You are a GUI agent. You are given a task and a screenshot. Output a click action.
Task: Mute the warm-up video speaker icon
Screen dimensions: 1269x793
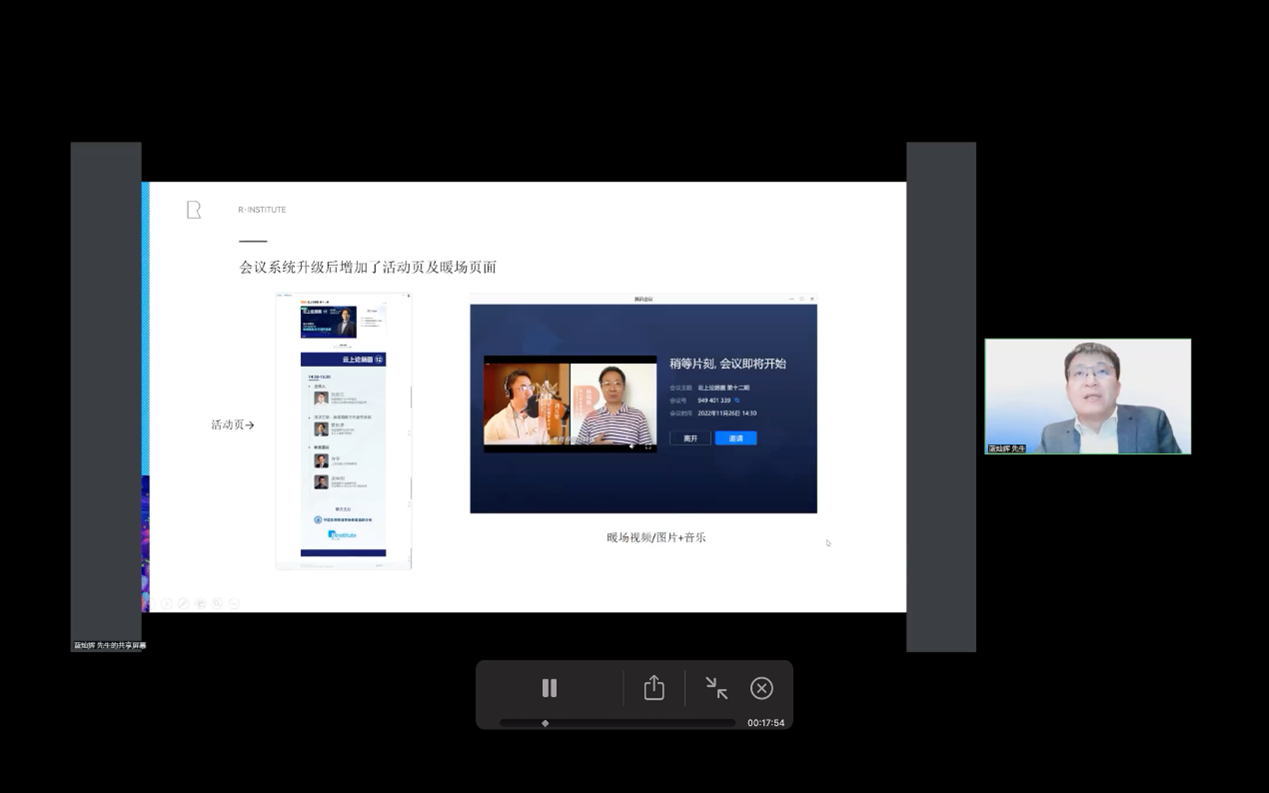(x=631, y=447)
